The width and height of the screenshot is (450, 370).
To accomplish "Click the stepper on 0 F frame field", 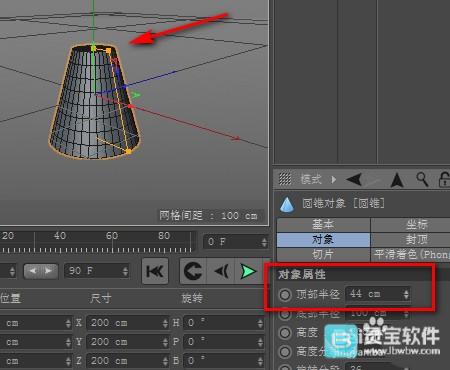I will pos(264,242).
